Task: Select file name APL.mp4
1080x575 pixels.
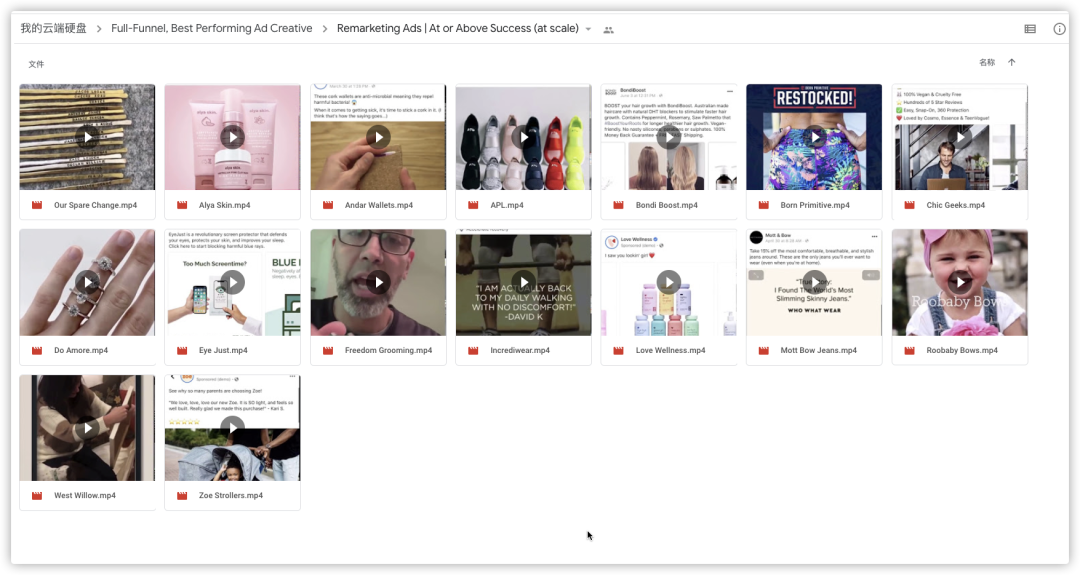Action: coord(507,205)
